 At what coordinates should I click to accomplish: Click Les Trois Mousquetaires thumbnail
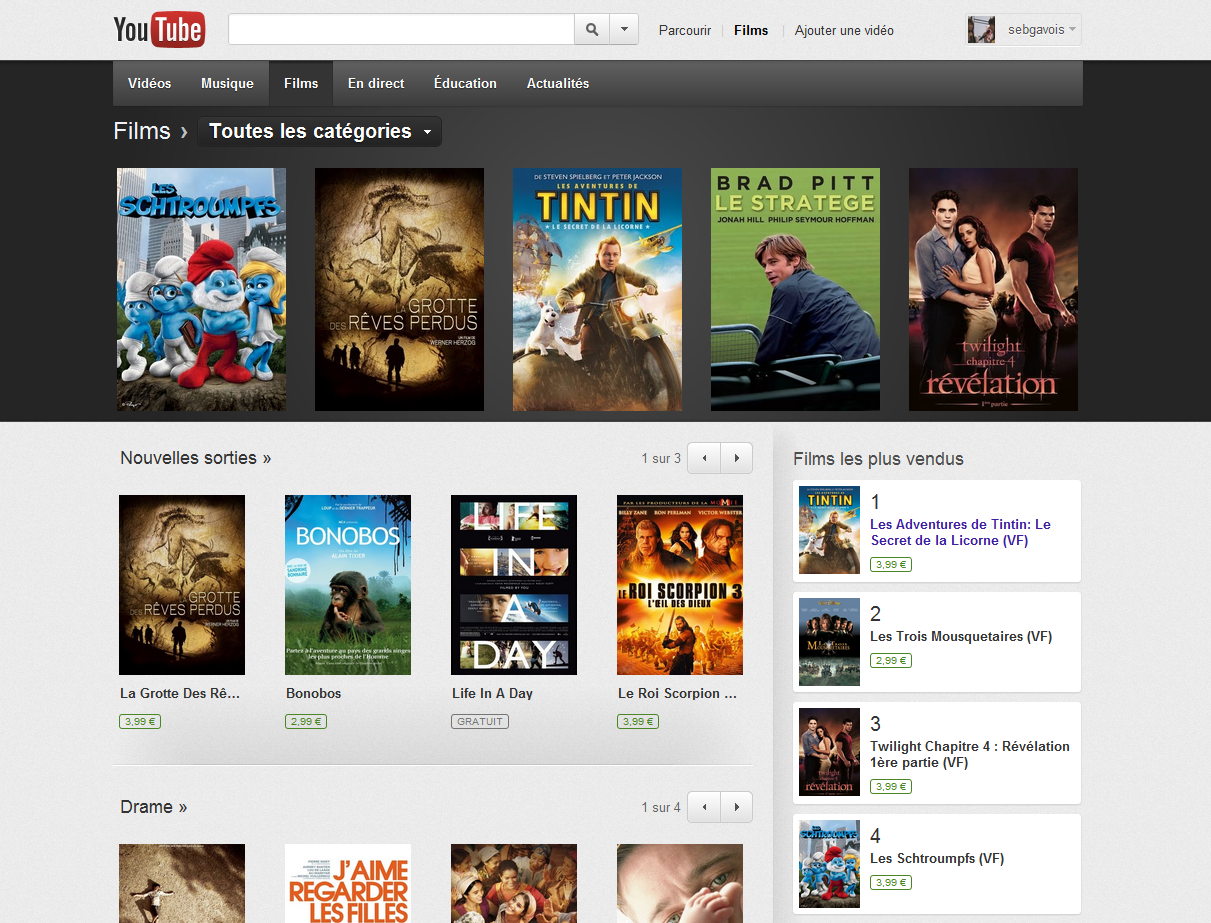tap(829, 641)
